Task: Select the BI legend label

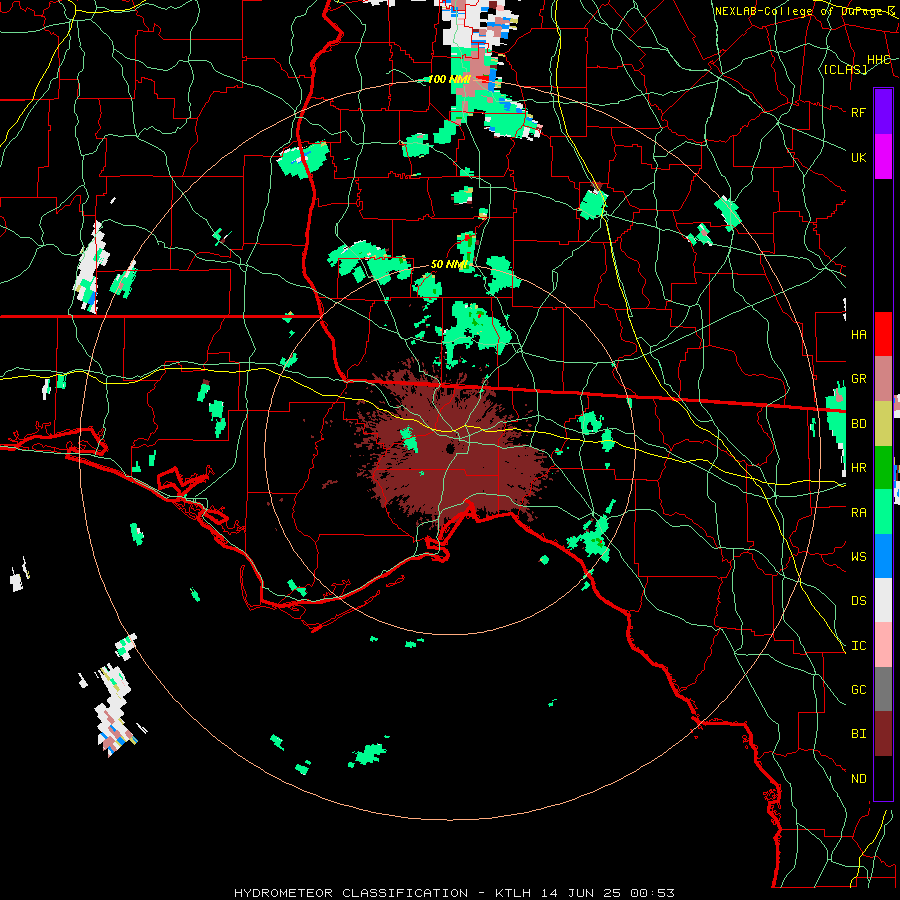Action: coord(858,734)
